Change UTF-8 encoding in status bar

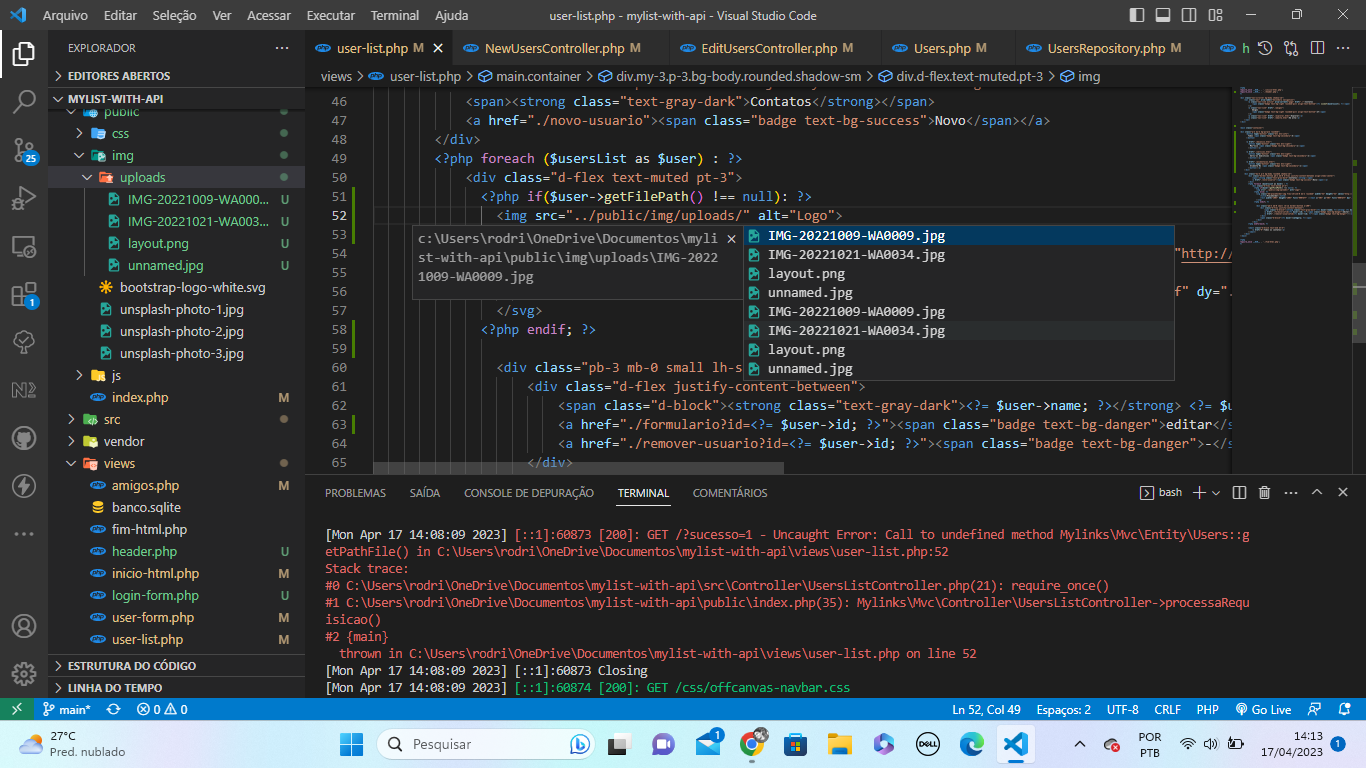point(1122,709)
